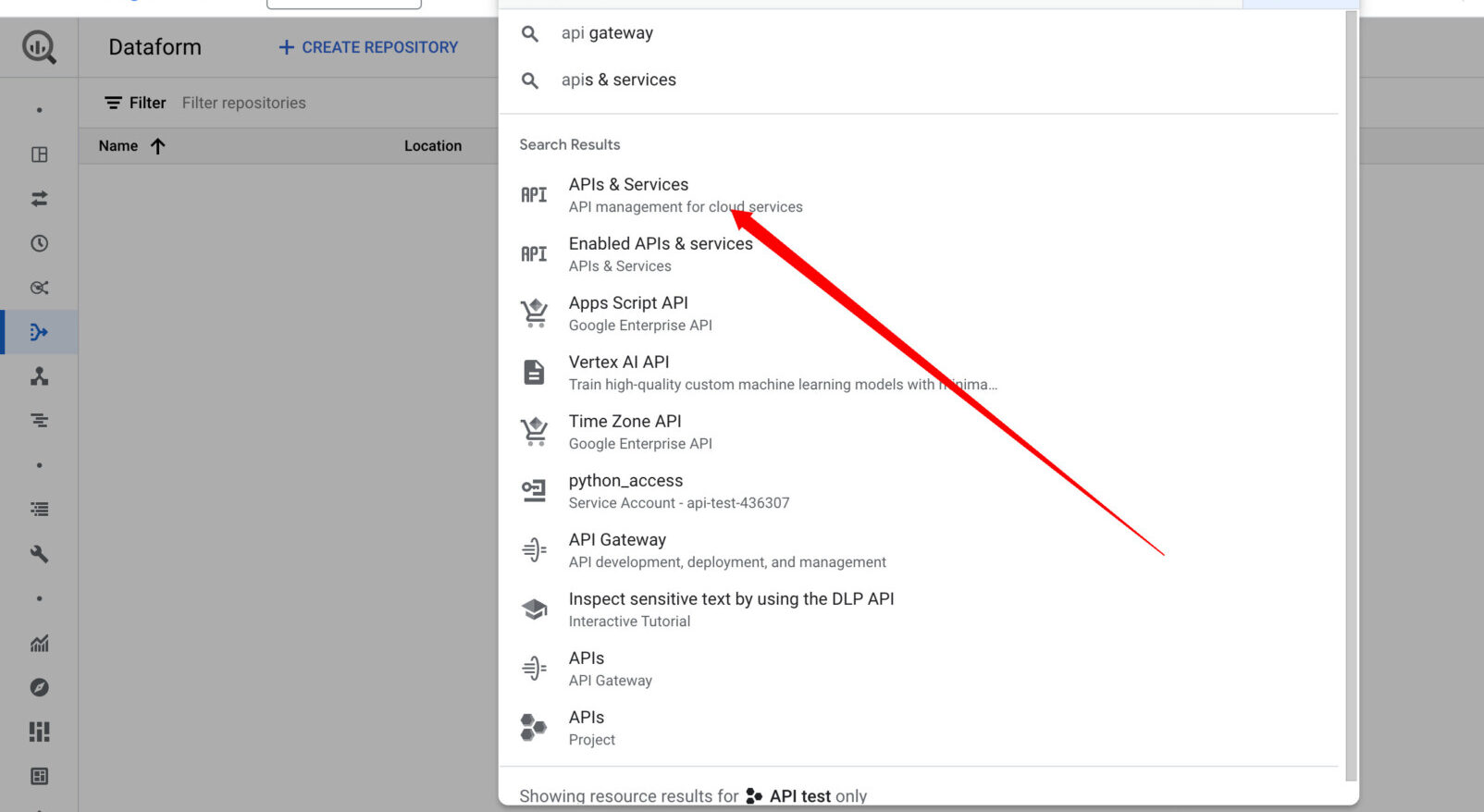Open python_access service account result
This screenshot has height=812, width=1484.
[x=625, y=481]
